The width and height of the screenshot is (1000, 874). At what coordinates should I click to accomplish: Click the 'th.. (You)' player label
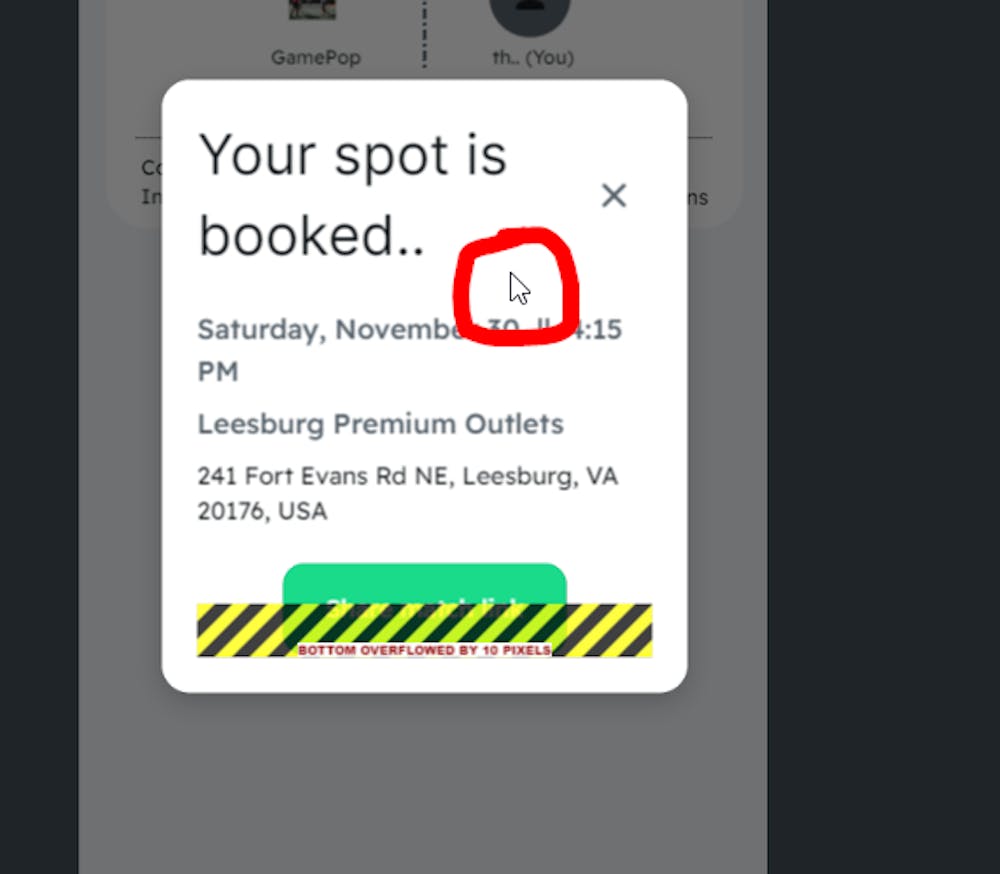533,57
